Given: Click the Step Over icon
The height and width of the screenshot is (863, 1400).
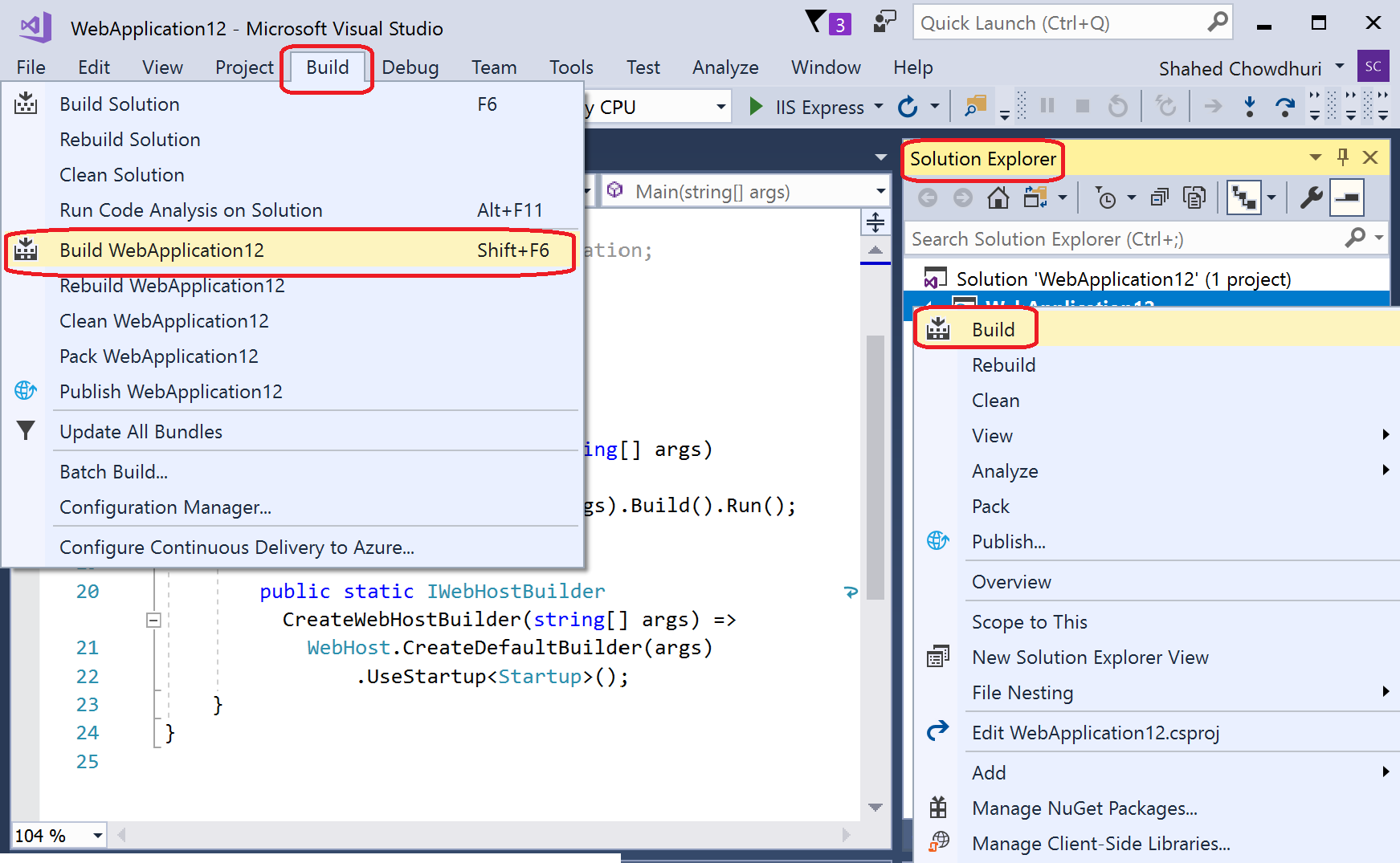Looking at the screenshot, I should [x=1285, y=106].
